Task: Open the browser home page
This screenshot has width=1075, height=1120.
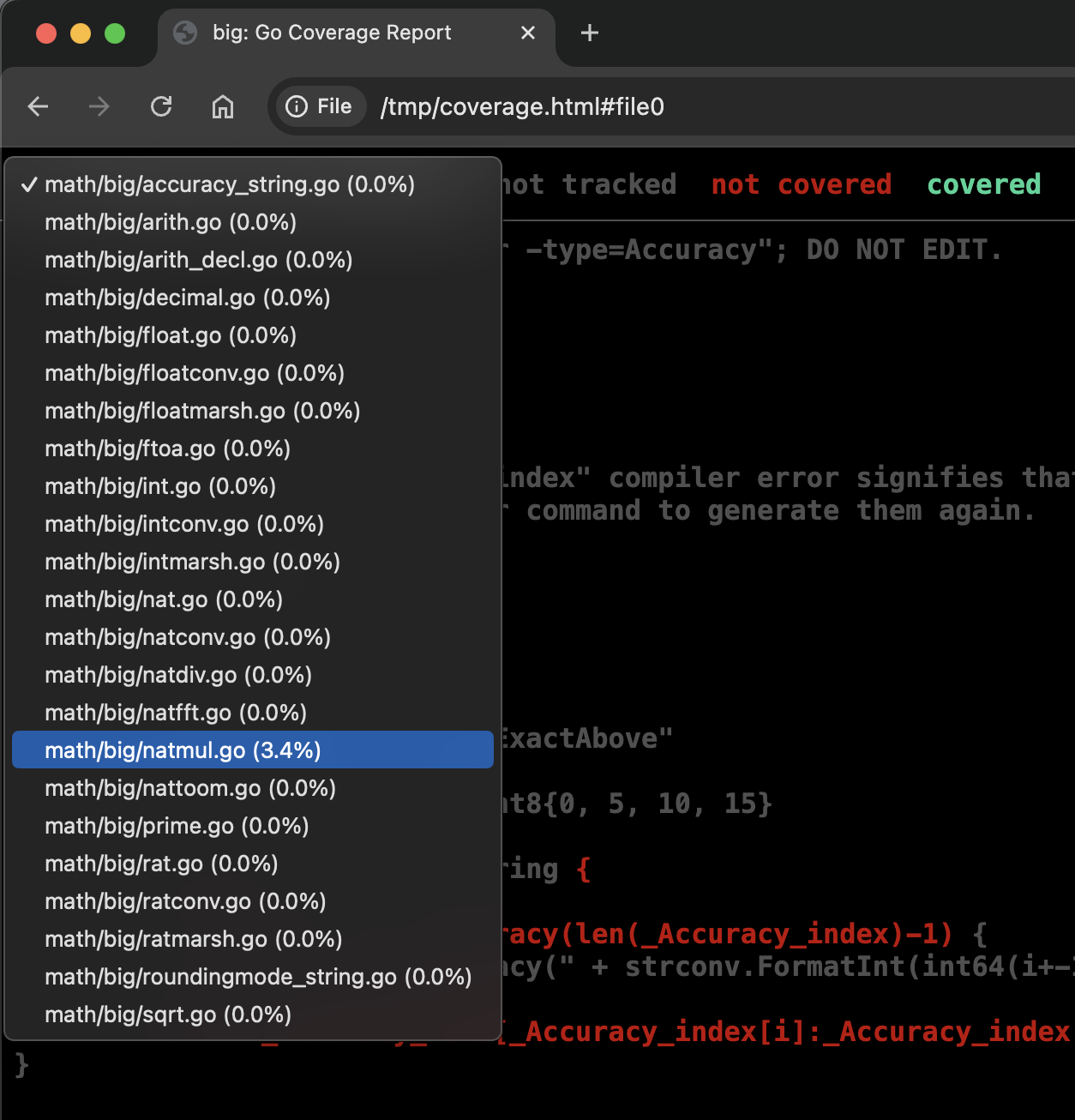Action: coord(222,106)
